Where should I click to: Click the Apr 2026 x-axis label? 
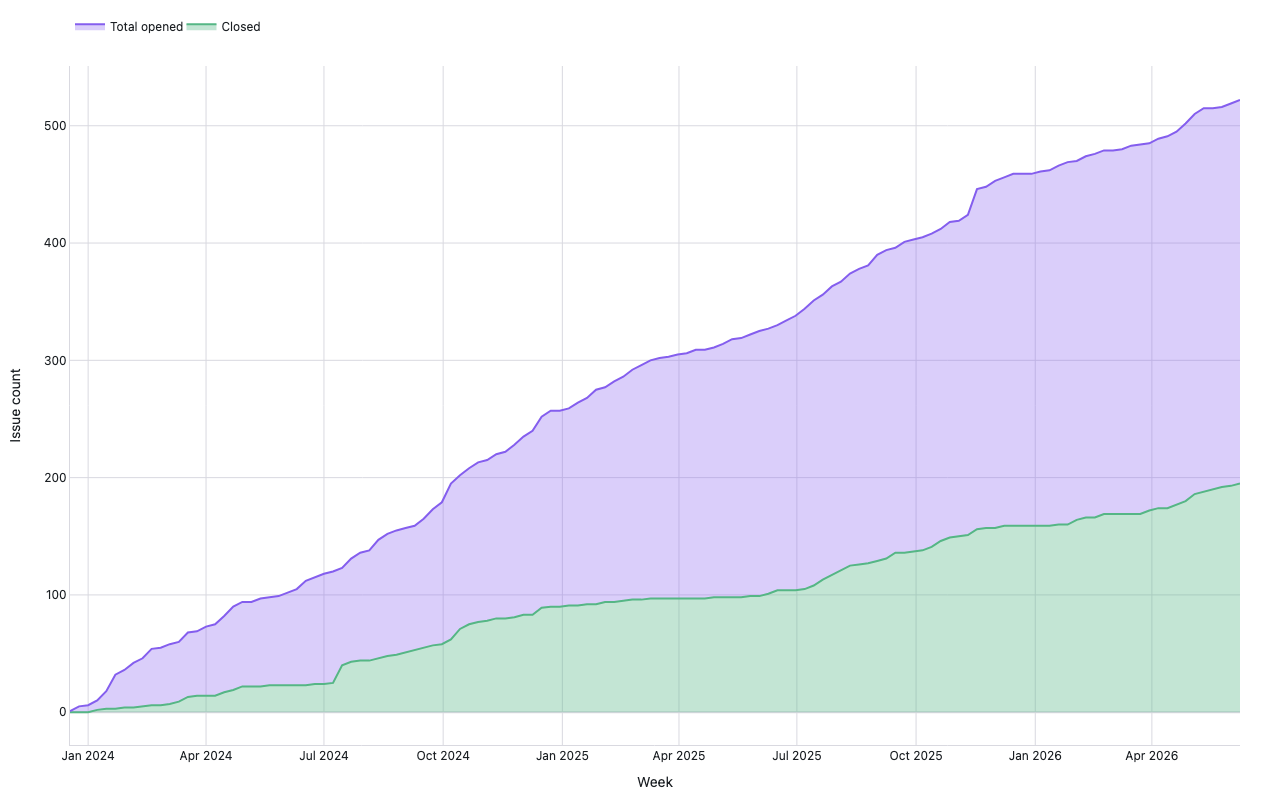click(x=1152, y=756)
